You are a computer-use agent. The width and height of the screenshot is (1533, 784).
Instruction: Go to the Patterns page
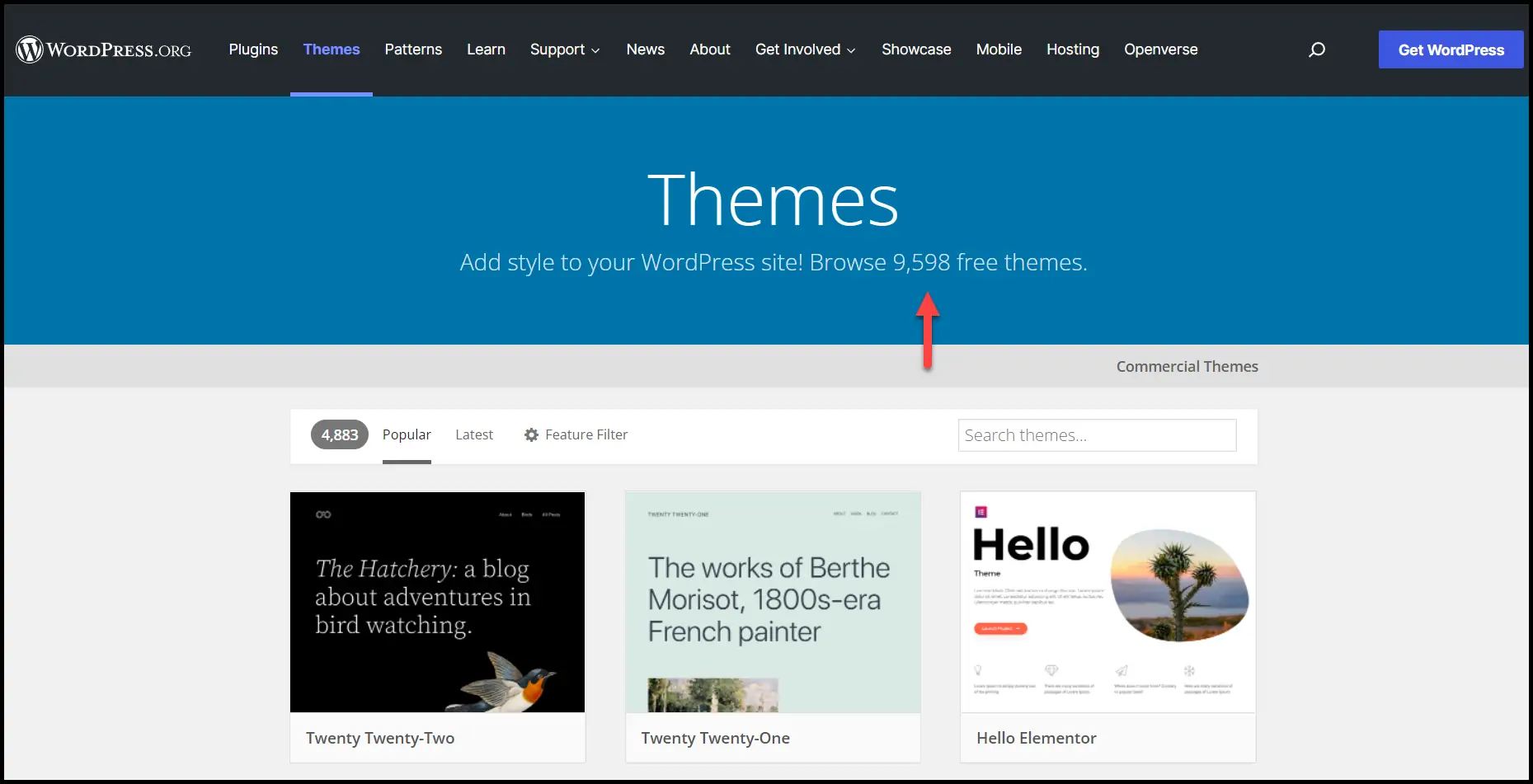click(413, 49)
